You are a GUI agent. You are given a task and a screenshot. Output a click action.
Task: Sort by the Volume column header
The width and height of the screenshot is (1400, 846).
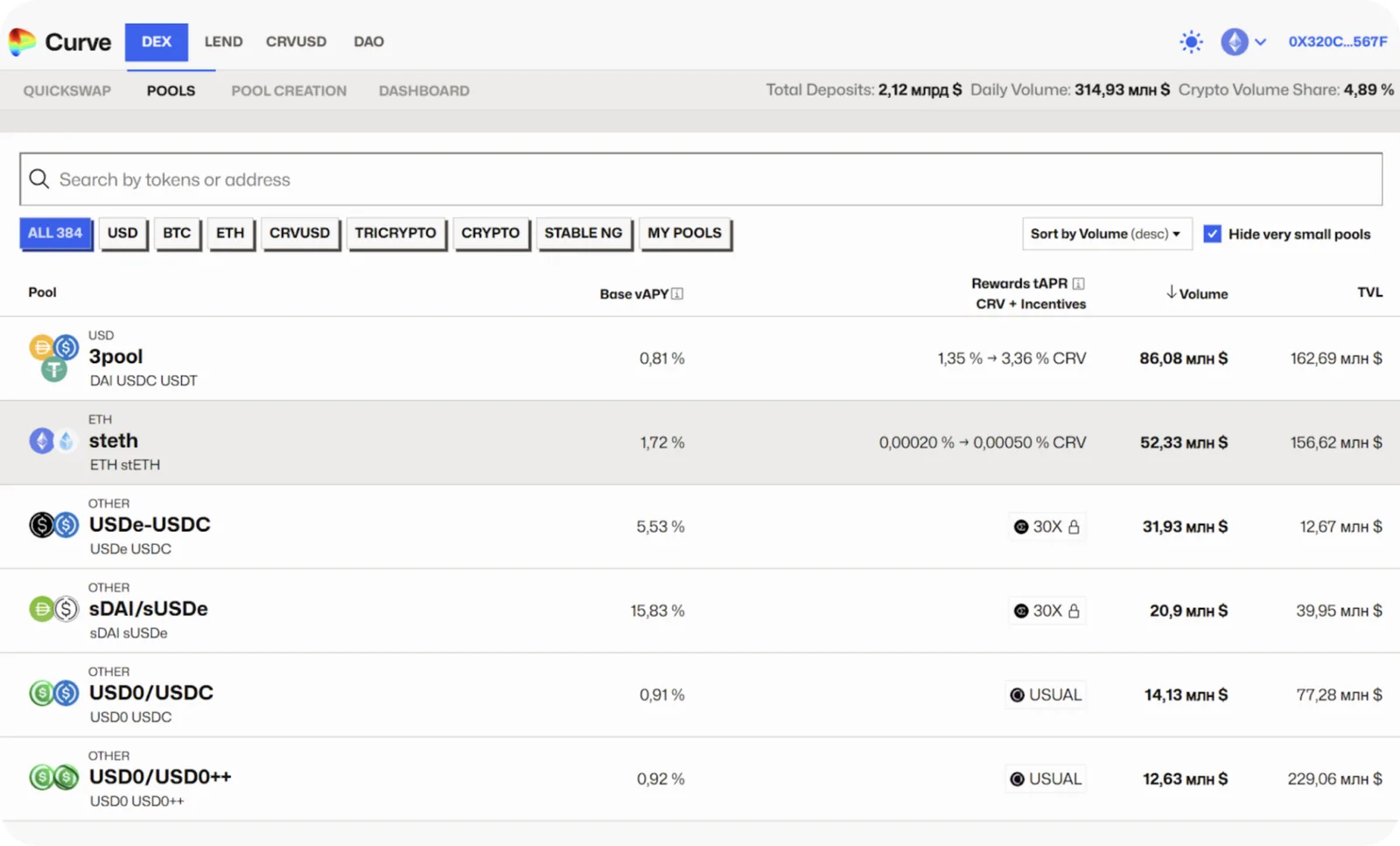[x=1197, y=293]
